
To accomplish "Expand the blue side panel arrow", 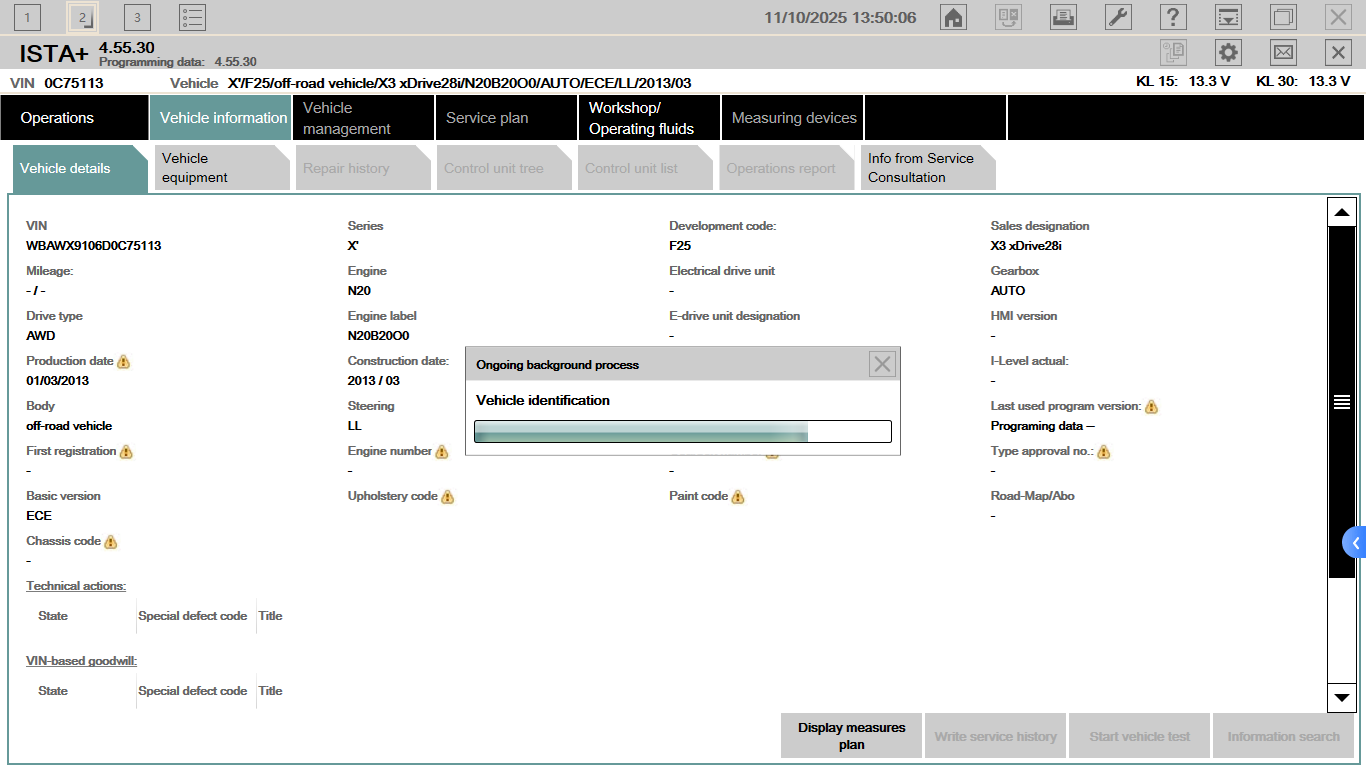I will (1355, 543).
